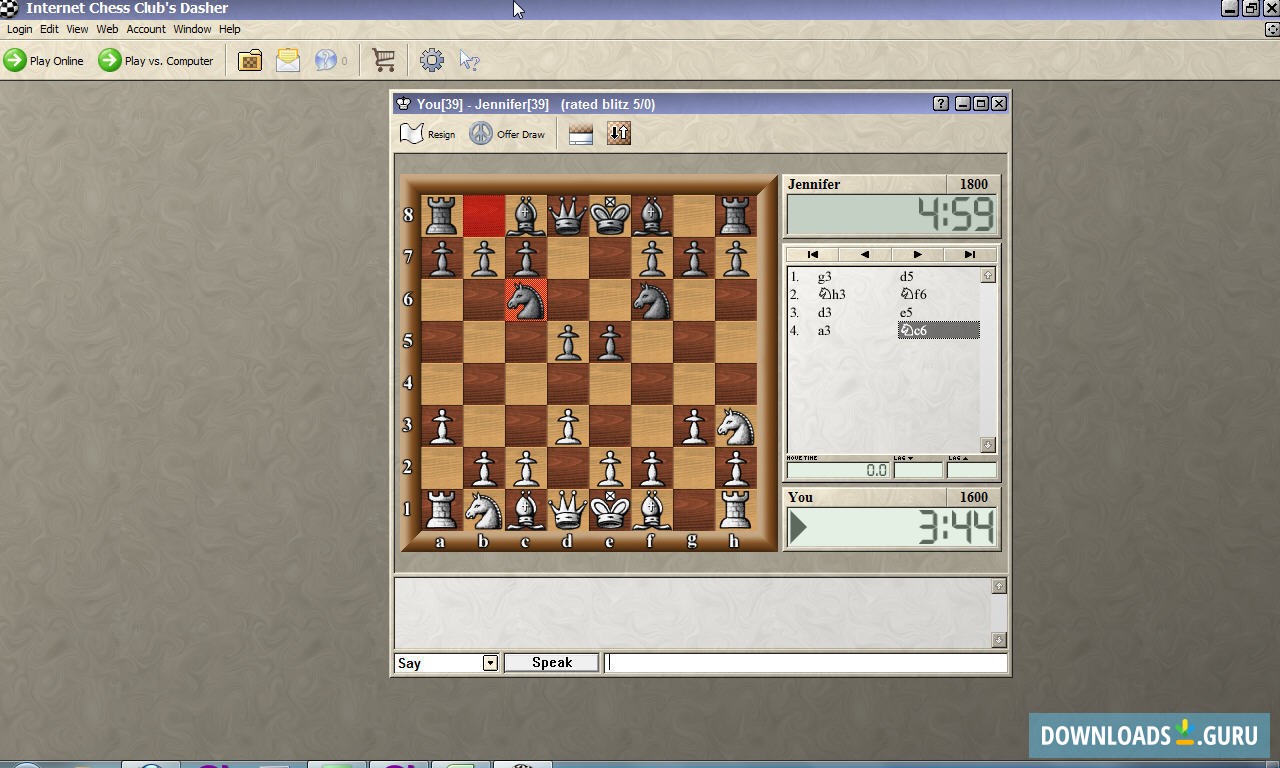Focus the chat message input field

806,663
